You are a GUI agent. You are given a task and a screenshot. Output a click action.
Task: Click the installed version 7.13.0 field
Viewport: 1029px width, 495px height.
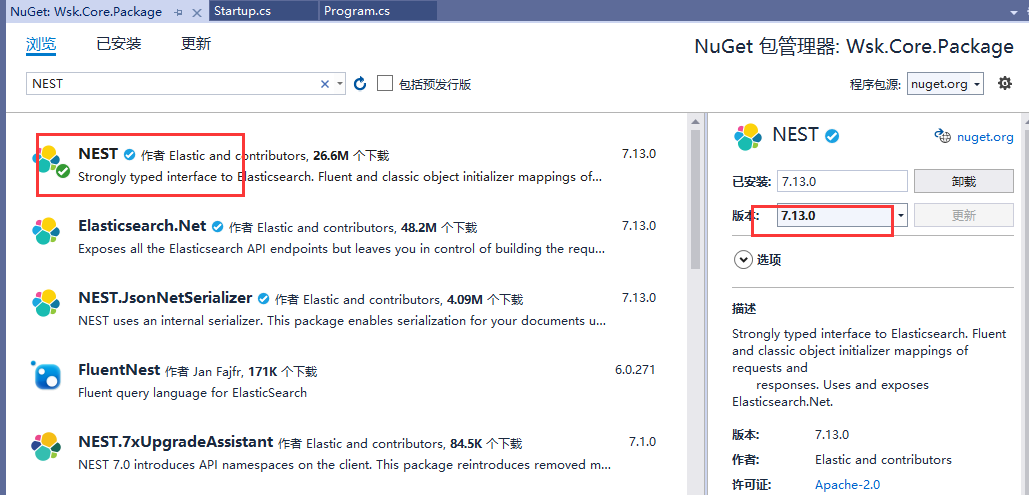(x=842, y=181)
